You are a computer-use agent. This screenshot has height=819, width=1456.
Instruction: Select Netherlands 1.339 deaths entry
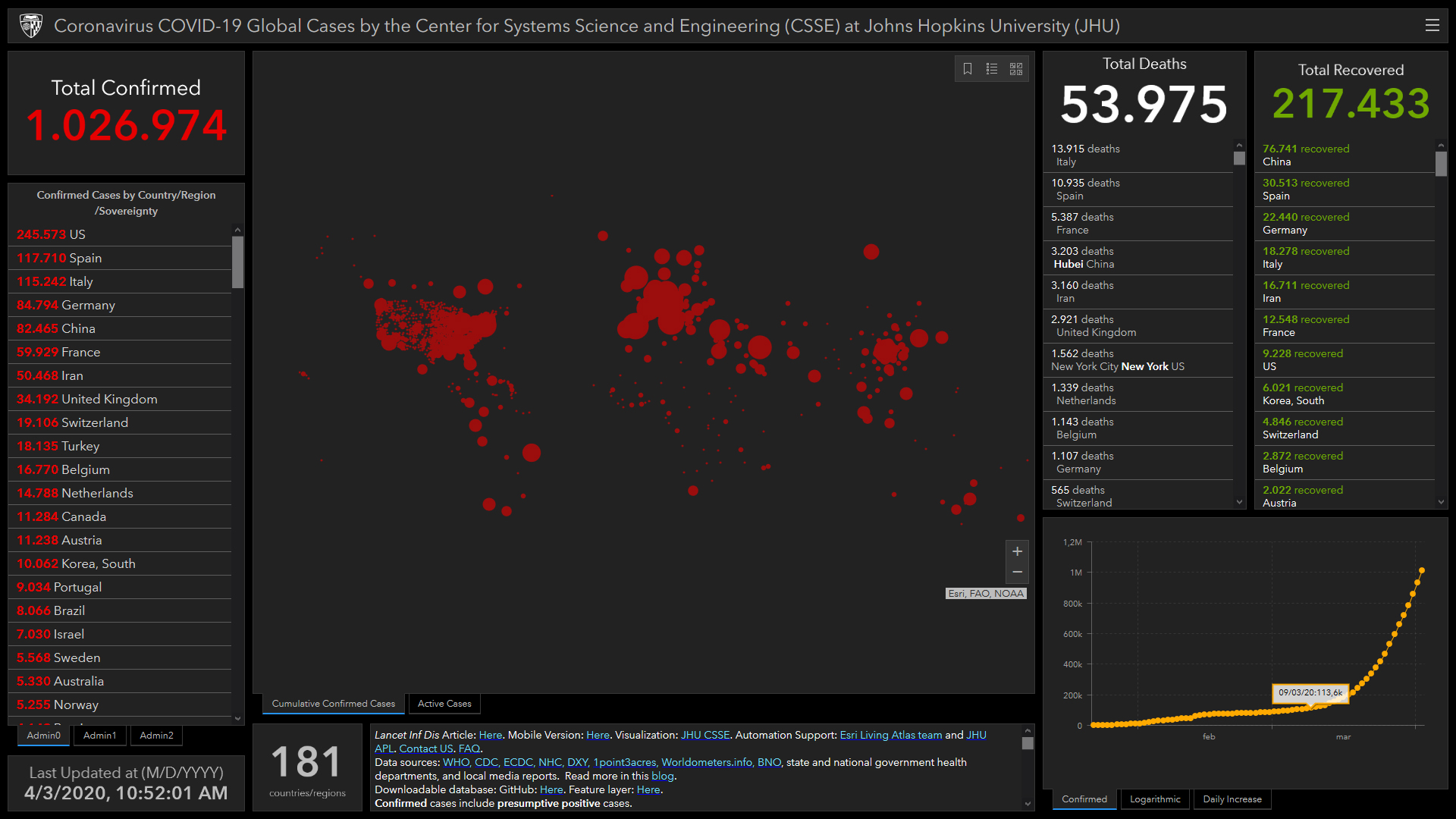click(1139, 394)
